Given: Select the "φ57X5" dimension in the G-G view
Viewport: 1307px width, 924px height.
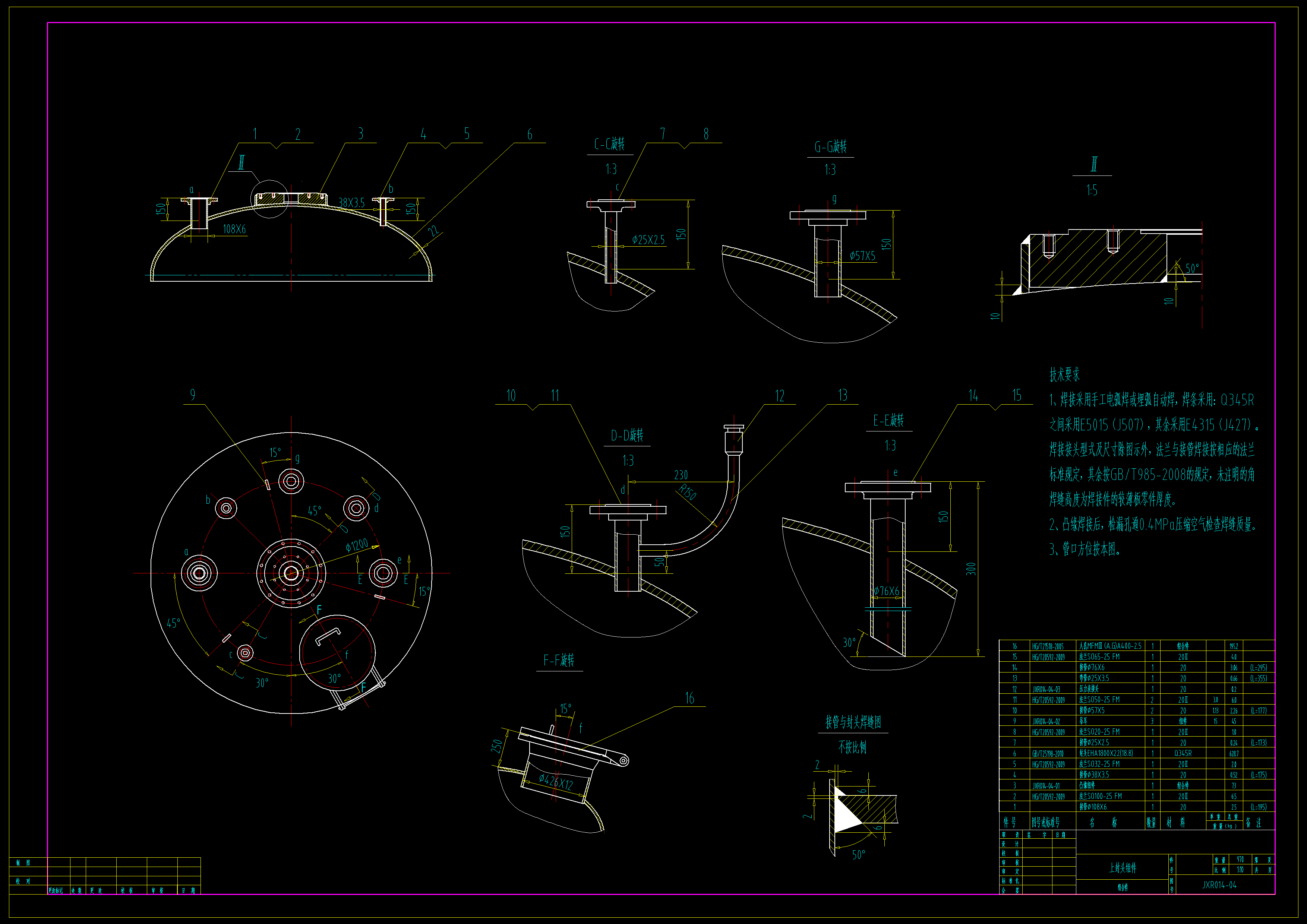Looking at the screenshot, I should [862, 256].
